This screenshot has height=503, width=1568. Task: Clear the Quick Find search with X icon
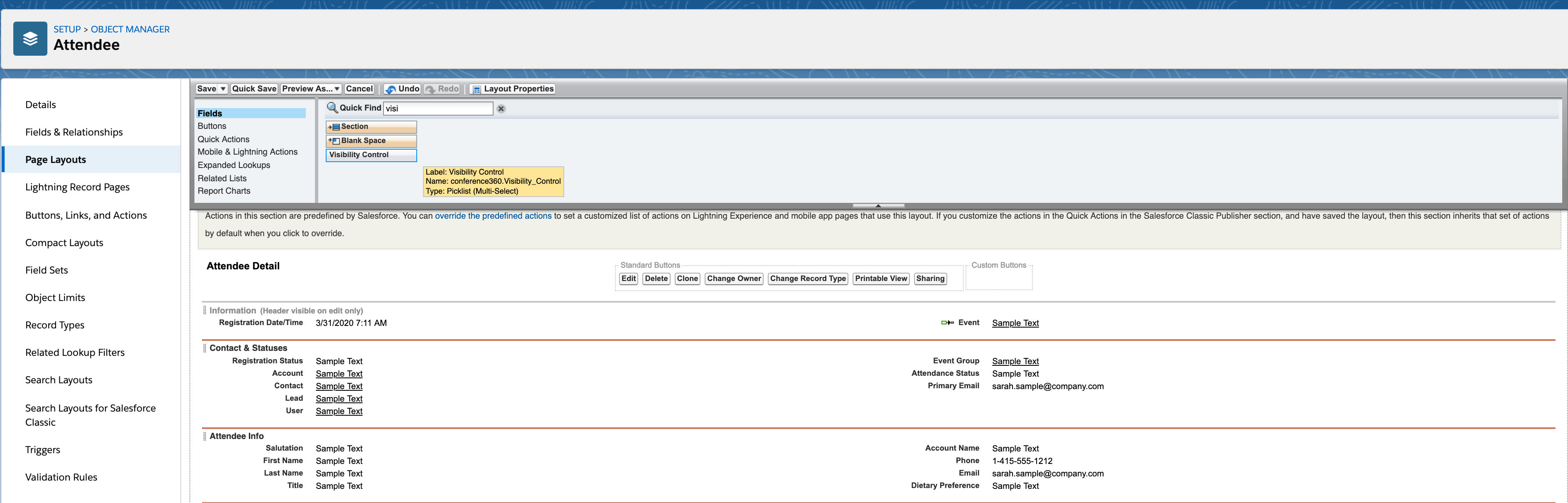(x=501, y=109)
